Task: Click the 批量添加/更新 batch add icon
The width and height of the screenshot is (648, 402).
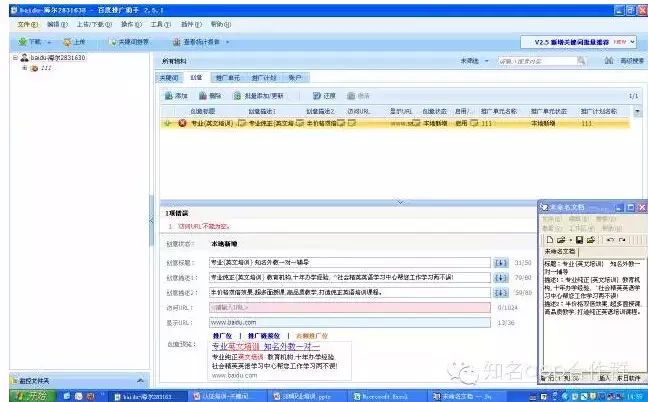Action: tap(237, 96)
